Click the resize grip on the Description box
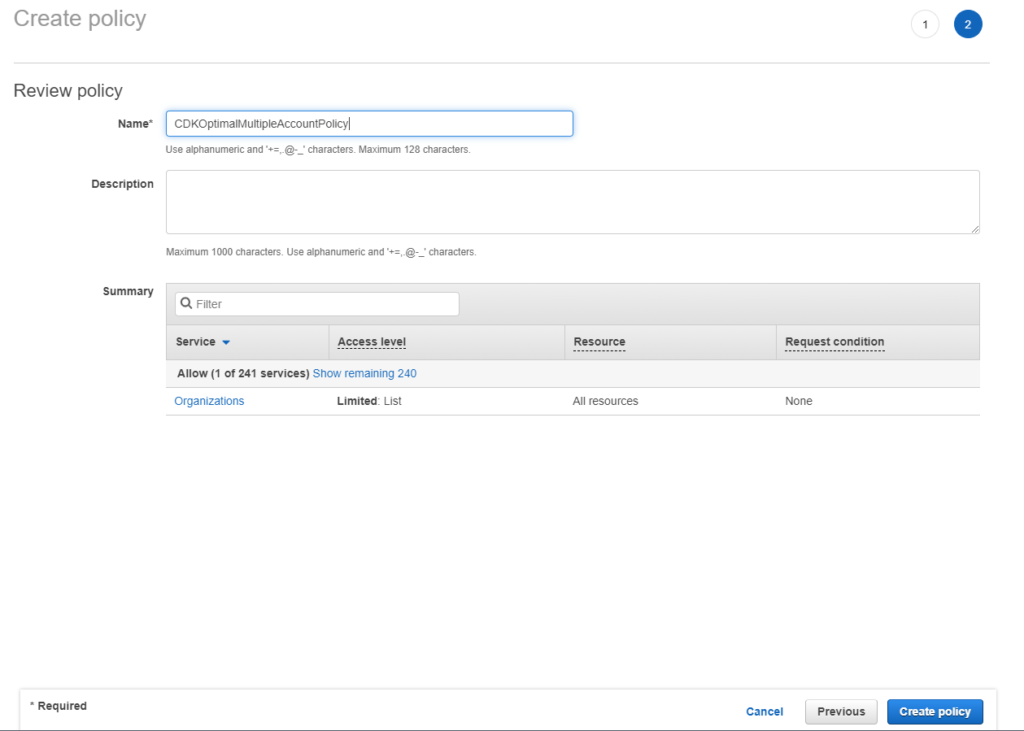 pyautogui.click(x=976, y=230)
